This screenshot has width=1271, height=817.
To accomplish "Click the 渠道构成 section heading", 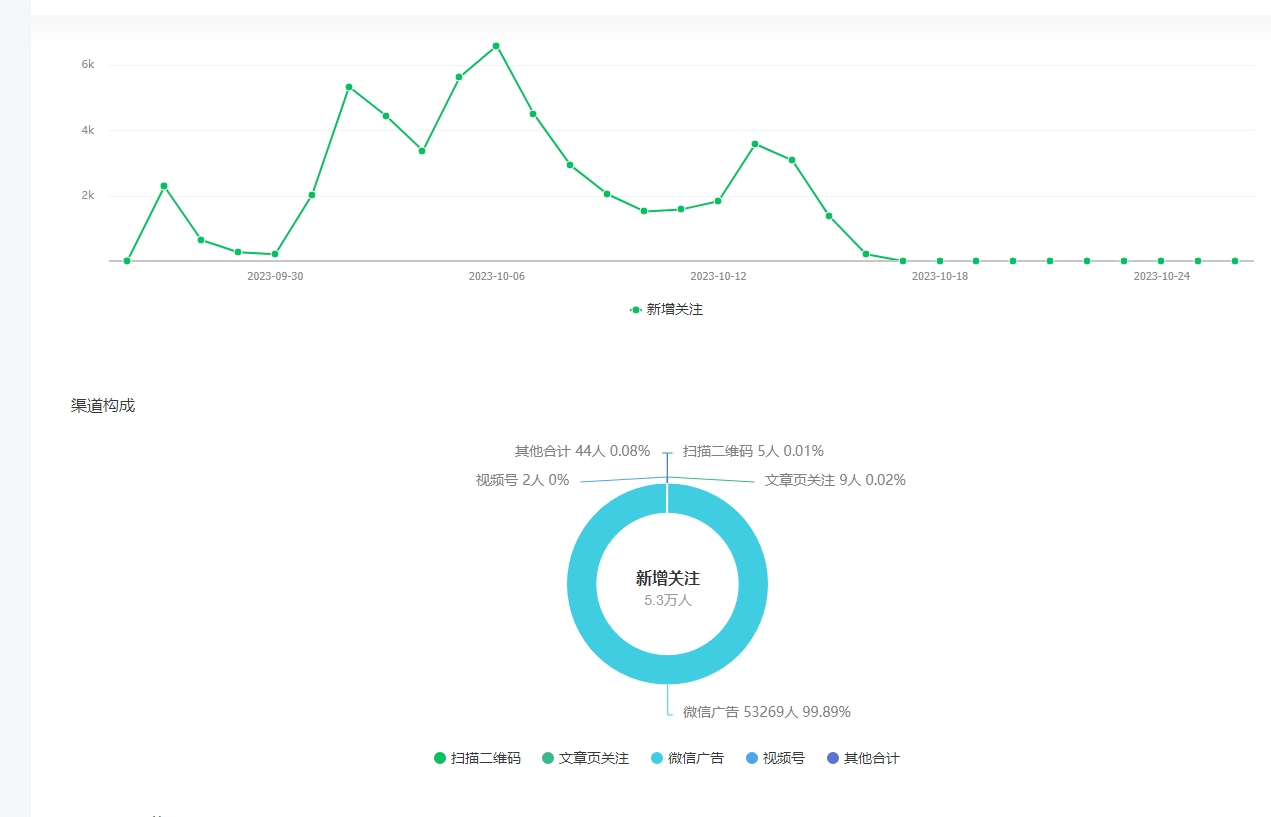I will point(103,406).
